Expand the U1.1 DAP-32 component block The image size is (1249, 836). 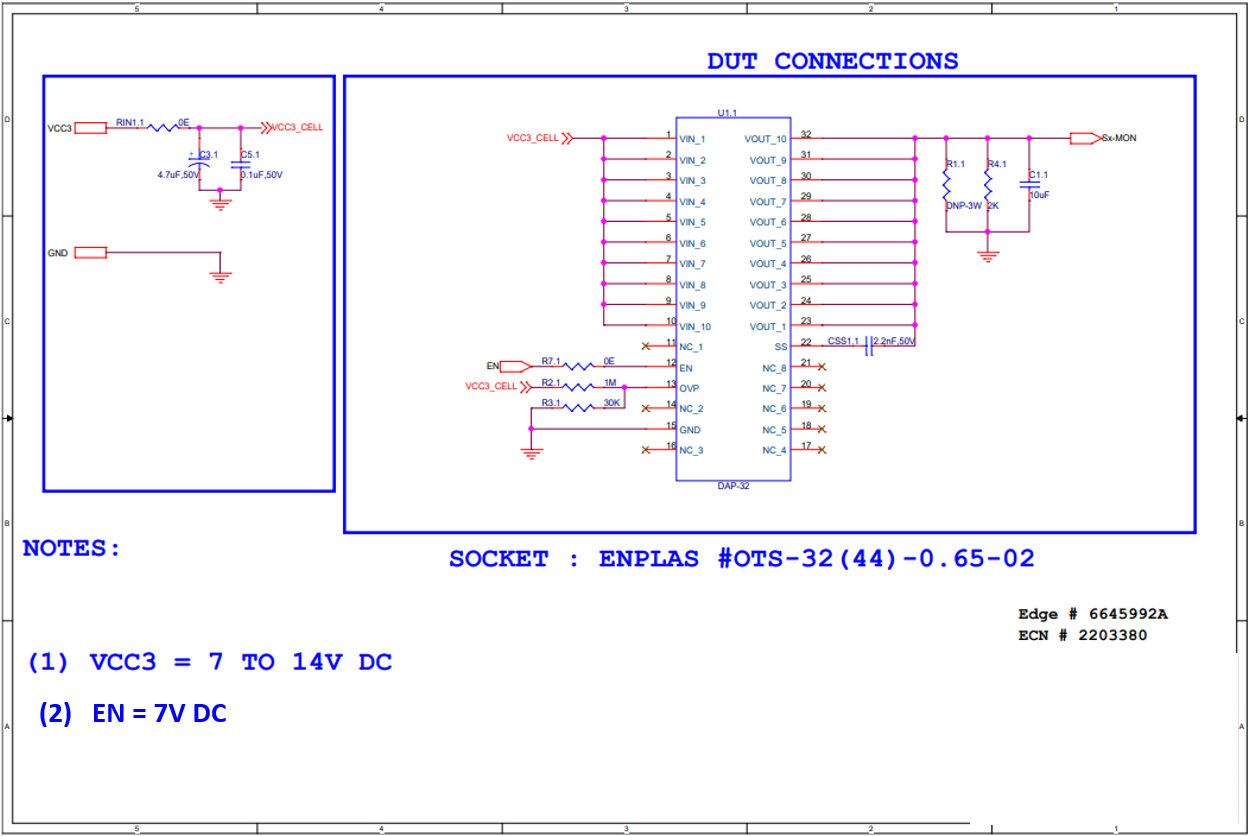[x=735, y=300]
